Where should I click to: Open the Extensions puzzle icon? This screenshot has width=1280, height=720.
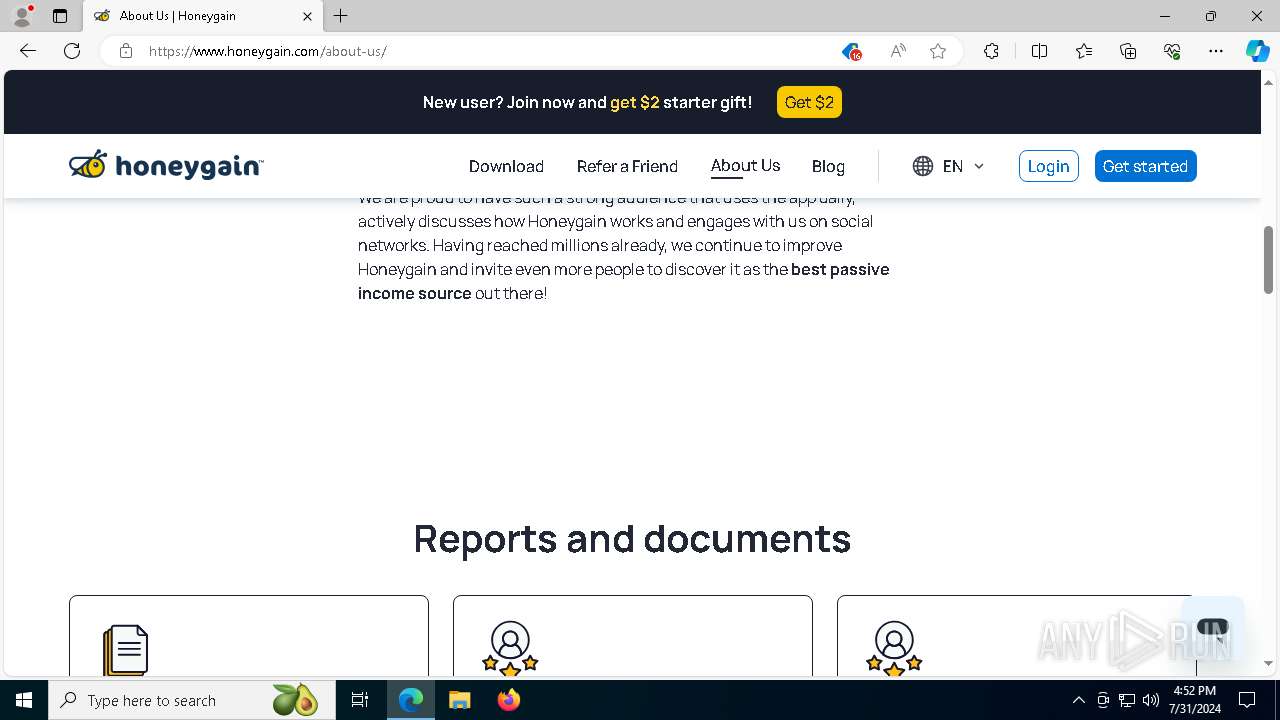pos(991,51)
